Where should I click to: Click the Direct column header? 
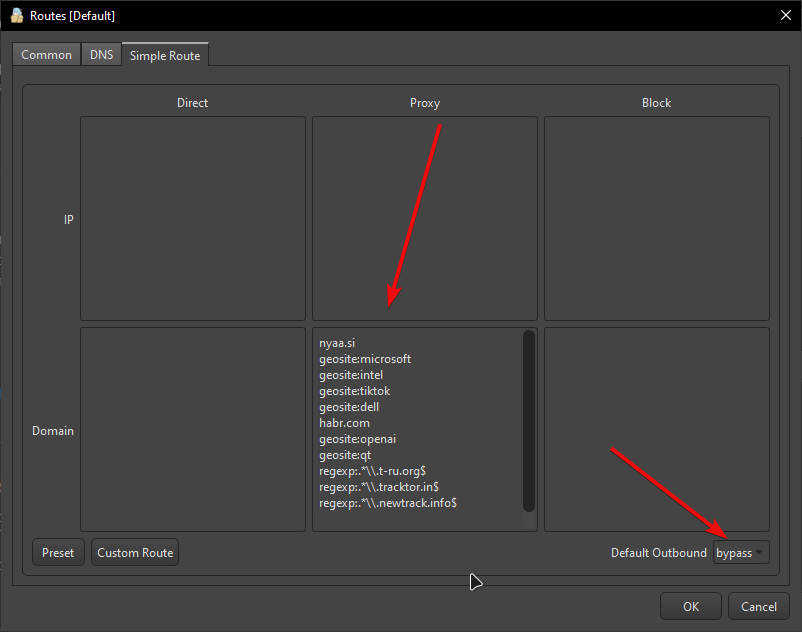192,103
